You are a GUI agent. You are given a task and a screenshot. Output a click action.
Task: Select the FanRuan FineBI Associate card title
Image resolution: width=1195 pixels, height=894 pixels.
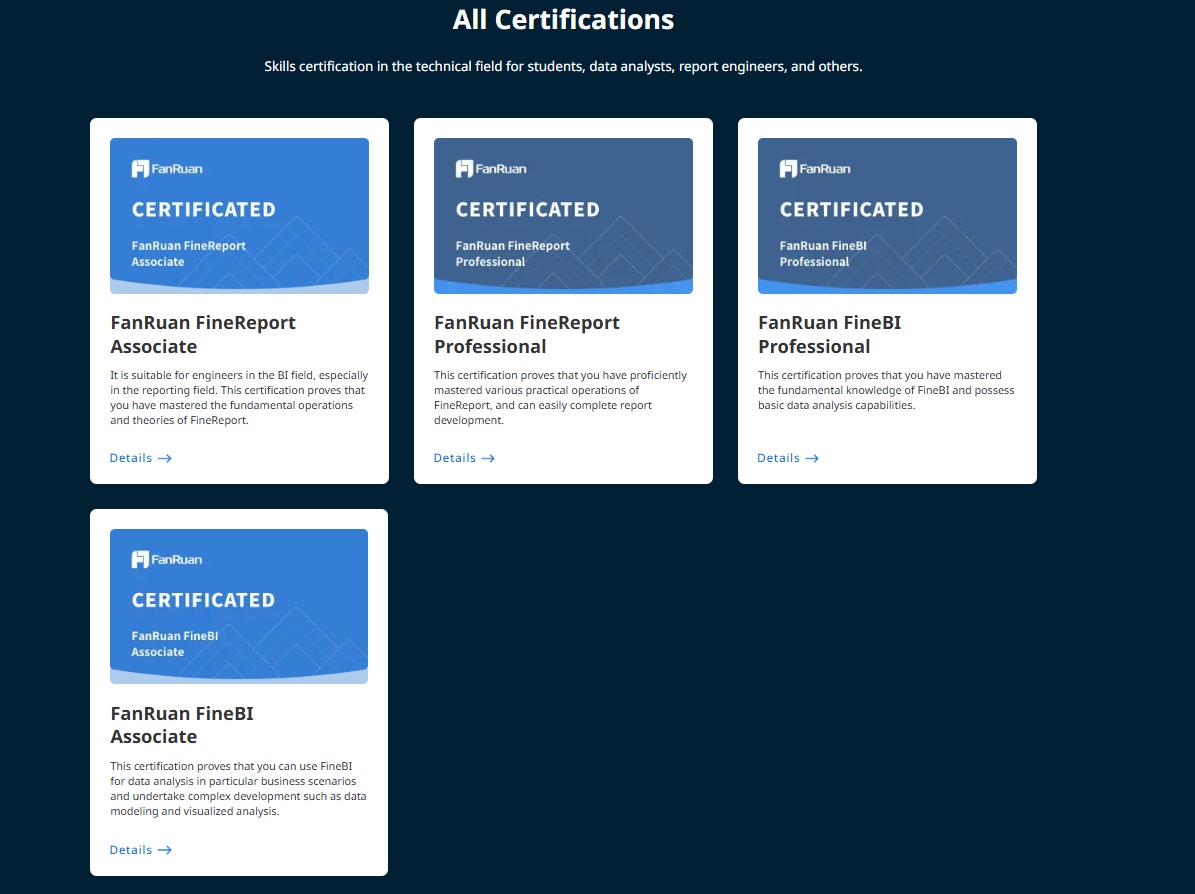181,725
